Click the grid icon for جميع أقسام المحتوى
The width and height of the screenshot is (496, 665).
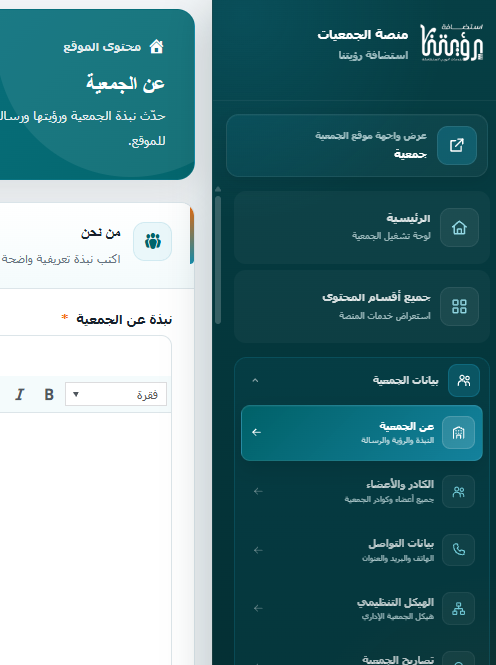click(459, 306)
